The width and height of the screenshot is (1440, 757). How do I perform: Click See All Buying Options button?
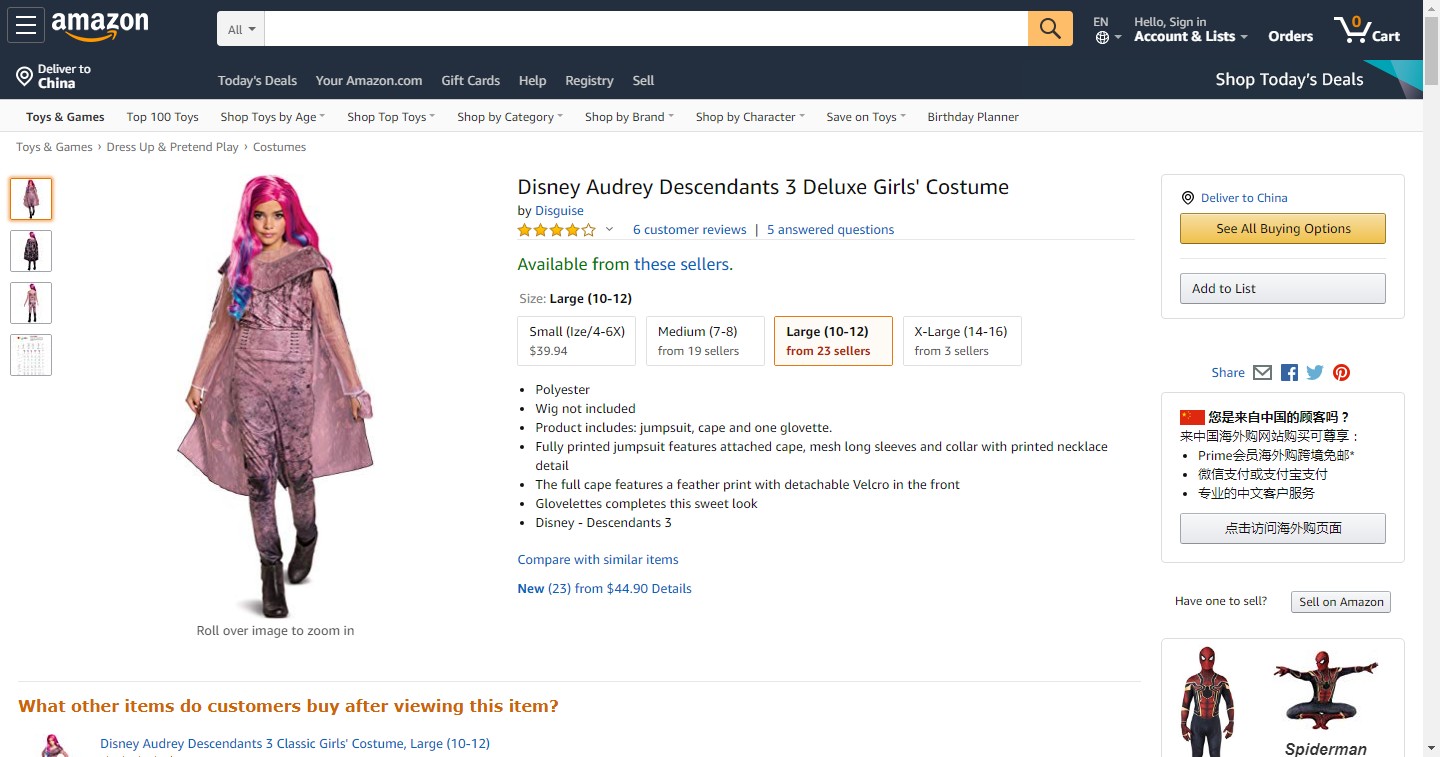click(1283, 229)
